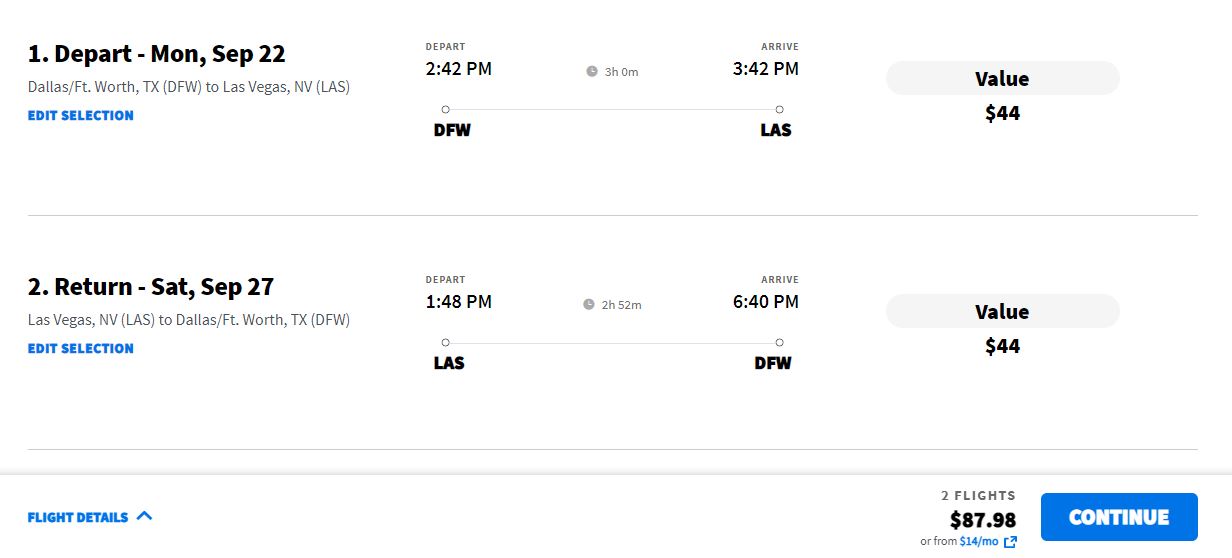This screenshot has height=558, width=1232.
Task: Click the LAS origin dot on return route line
Action: point(445,342)
